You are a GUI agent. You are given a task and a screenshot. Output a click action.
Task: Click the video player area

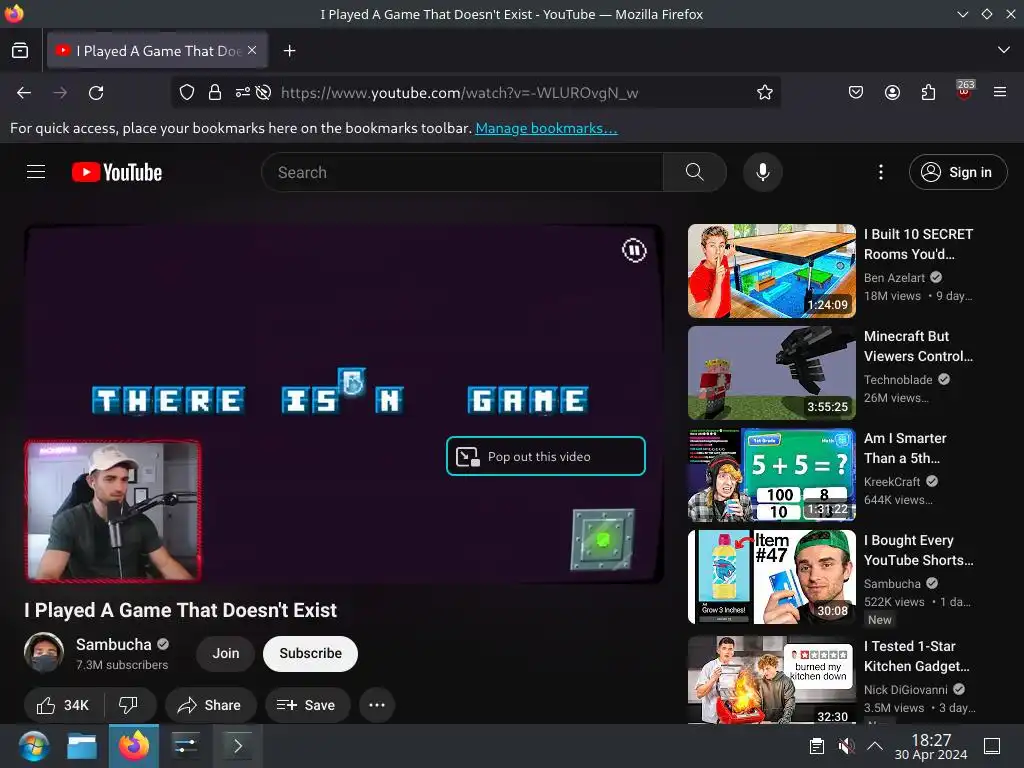click(x=344, y=404)
